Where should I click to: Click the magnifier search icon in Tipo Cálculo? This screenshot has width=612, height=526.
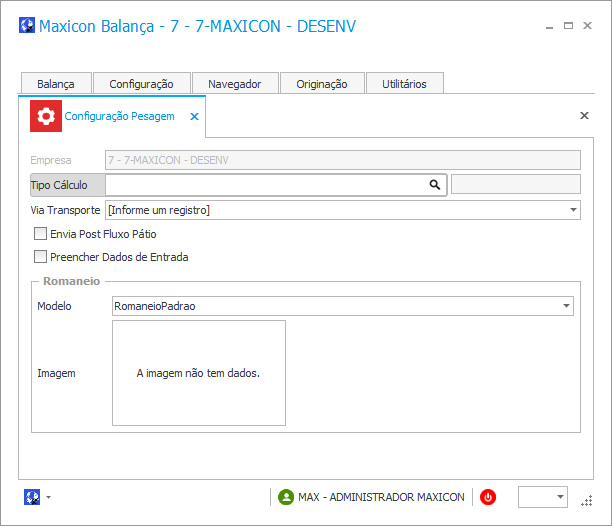[435, 185]
